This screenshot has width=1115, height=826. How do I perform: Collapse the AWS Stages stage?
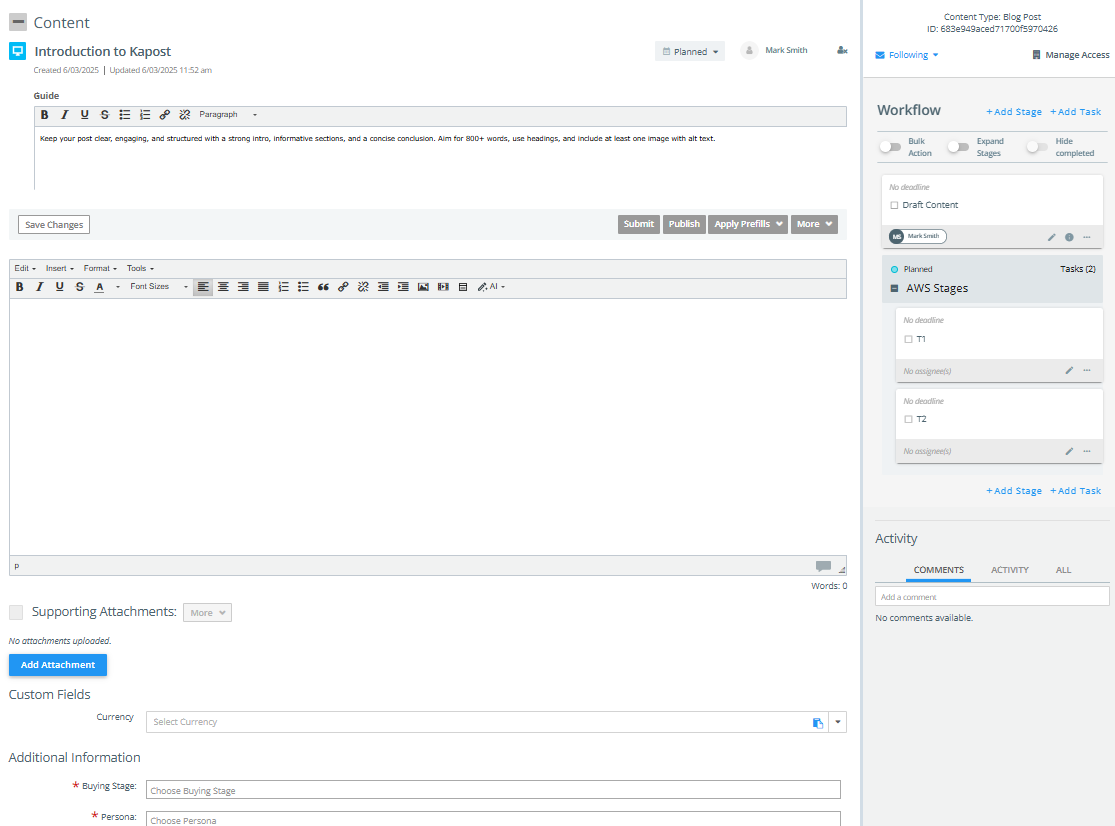click(x=895, y=289)
